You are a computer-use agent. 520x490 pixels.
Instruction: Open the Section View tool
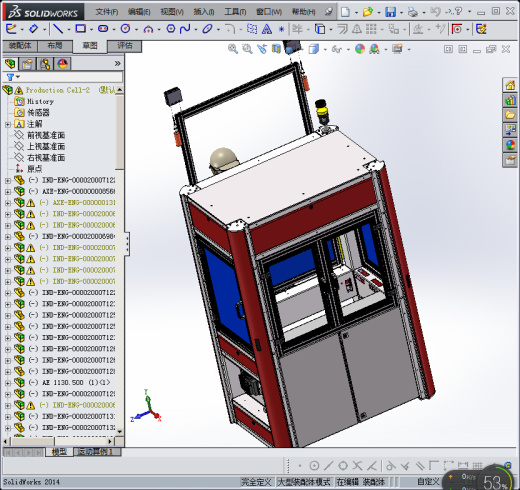click(276, 49)
